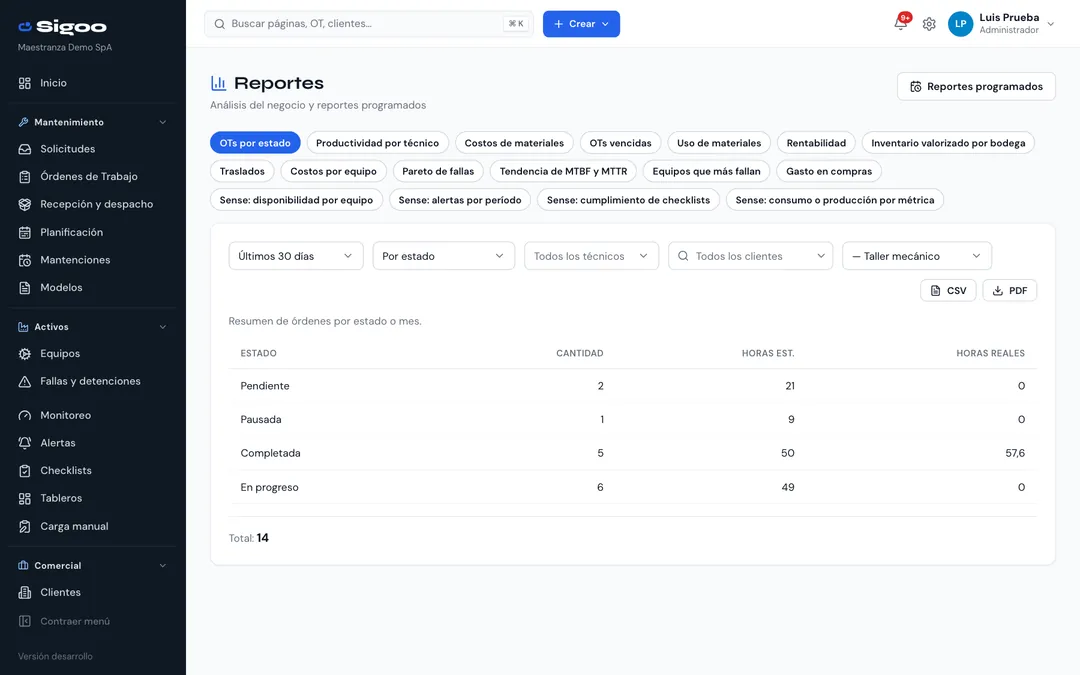Open the Luis Prueba user menu chevron

[1051, 24]
